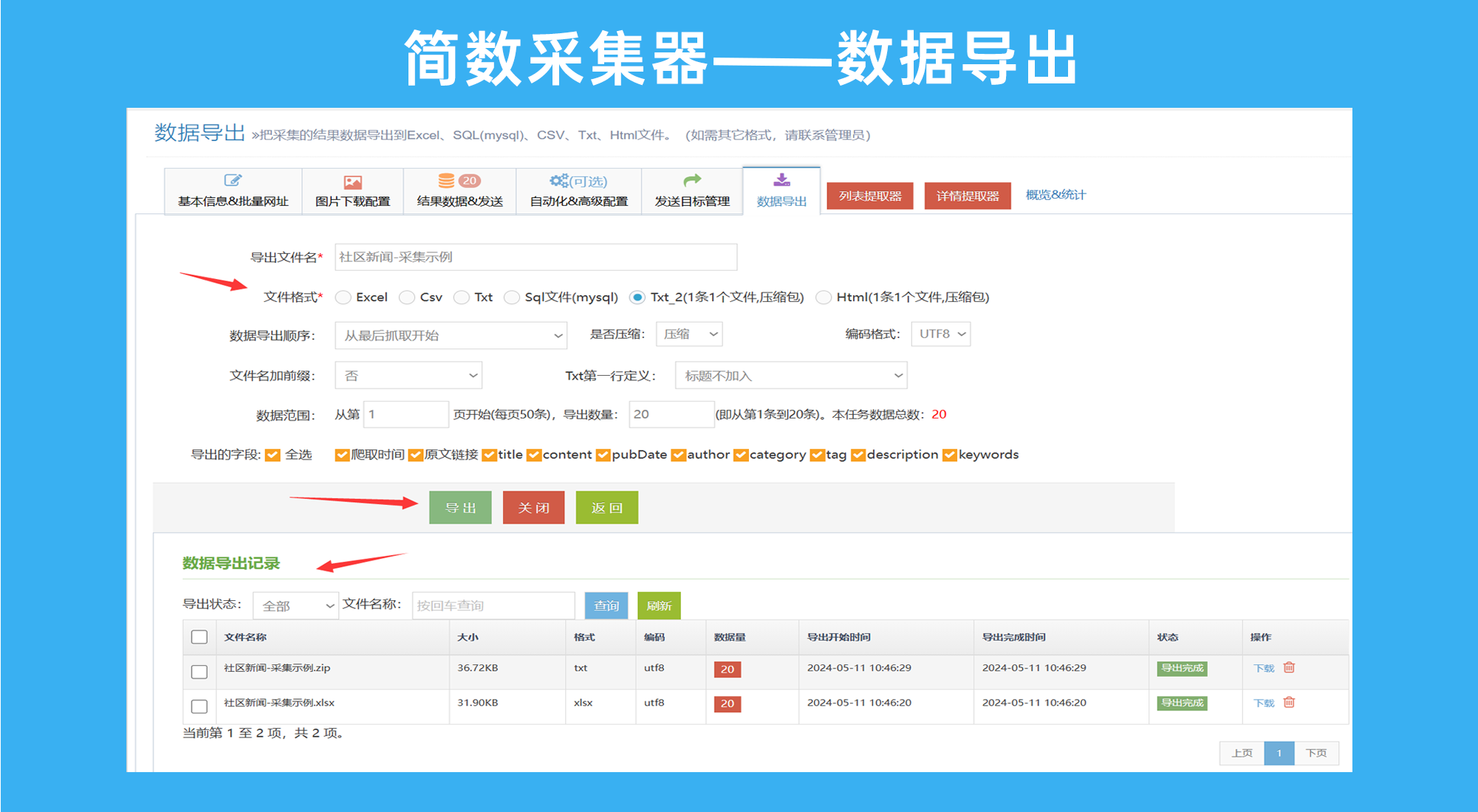1478x812 pixels.
Task: Click 下载 link for the xlsx file
Action: tap(1264, 703)
